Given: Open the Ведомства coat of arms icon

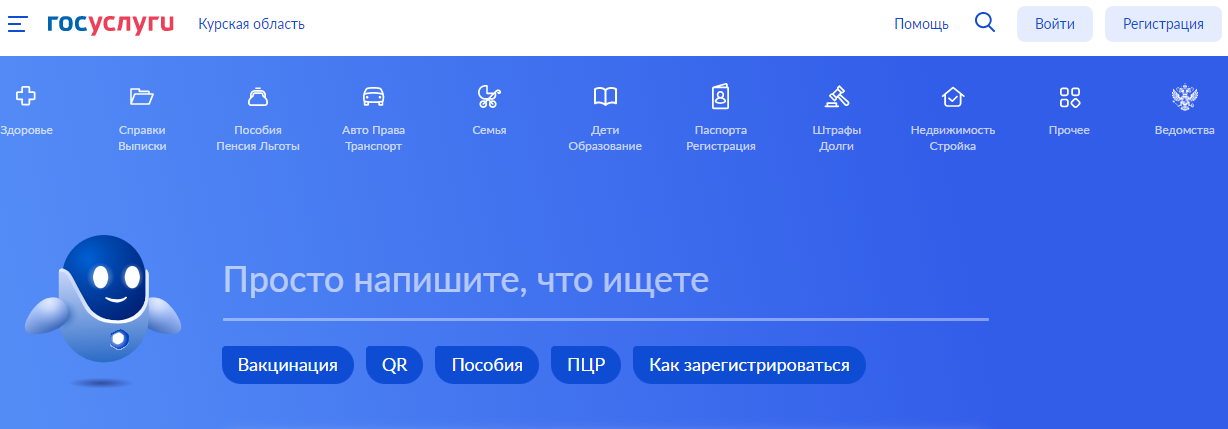Looking at the screenshot, I should [1185, 97].
